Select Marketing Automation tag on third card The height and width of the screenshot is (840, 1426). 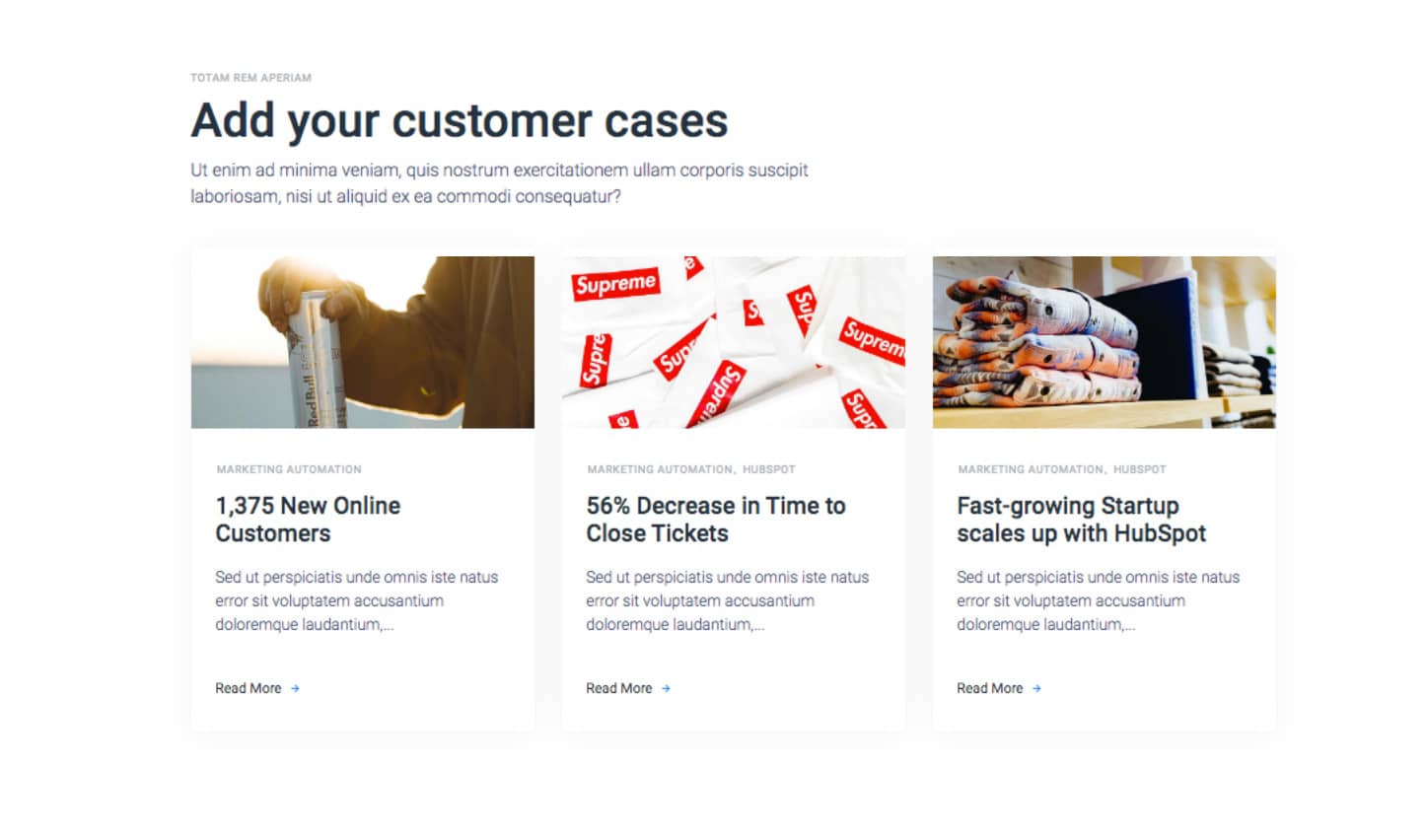1031,469
